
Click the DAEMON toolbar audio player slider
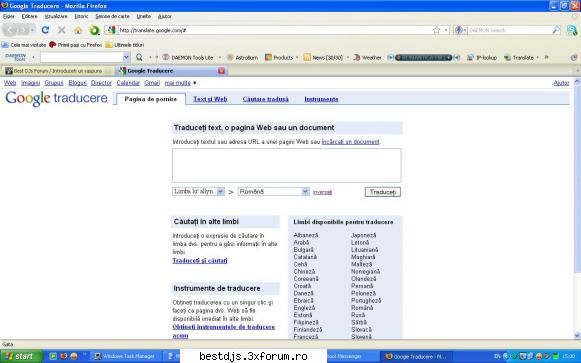point(423,57)
